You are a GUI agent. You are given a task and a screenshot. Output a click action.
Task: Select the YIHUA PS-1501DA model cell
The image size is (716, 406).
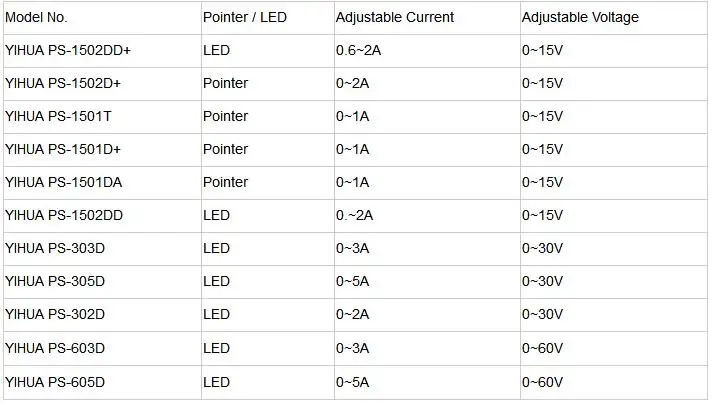click(x=102, y=183)
